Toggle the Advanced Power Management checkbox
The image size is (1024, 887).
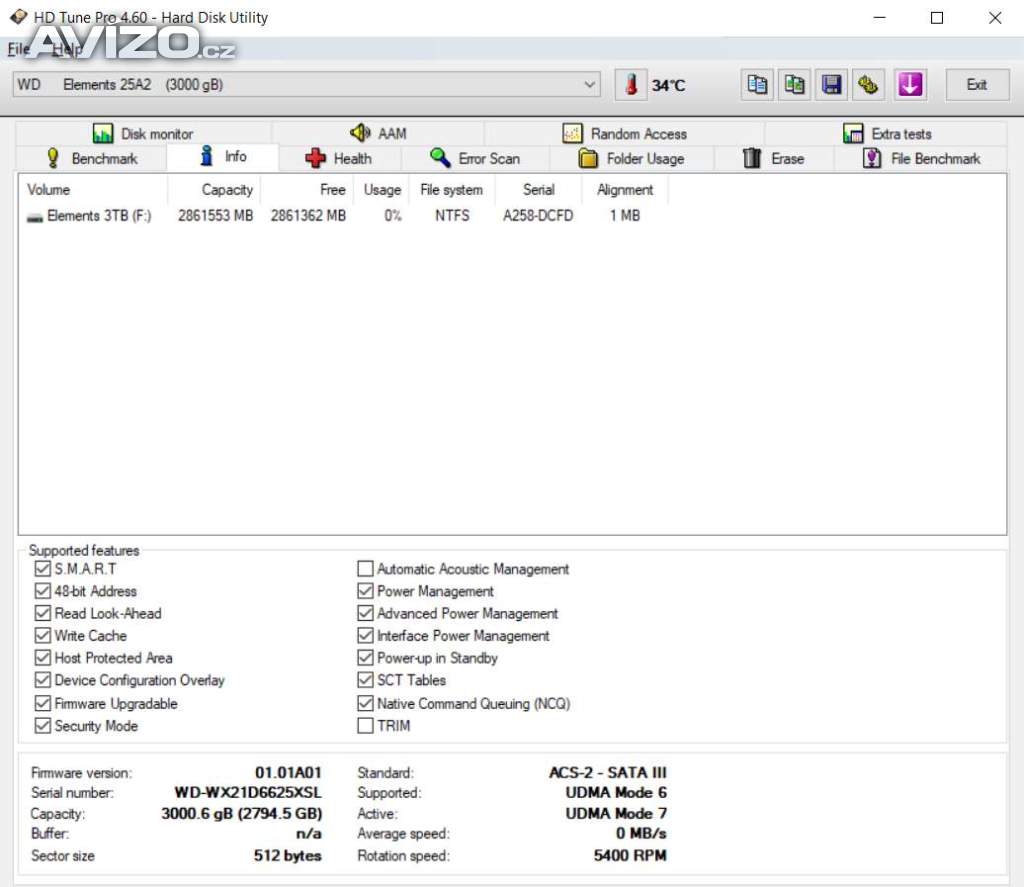365,613
